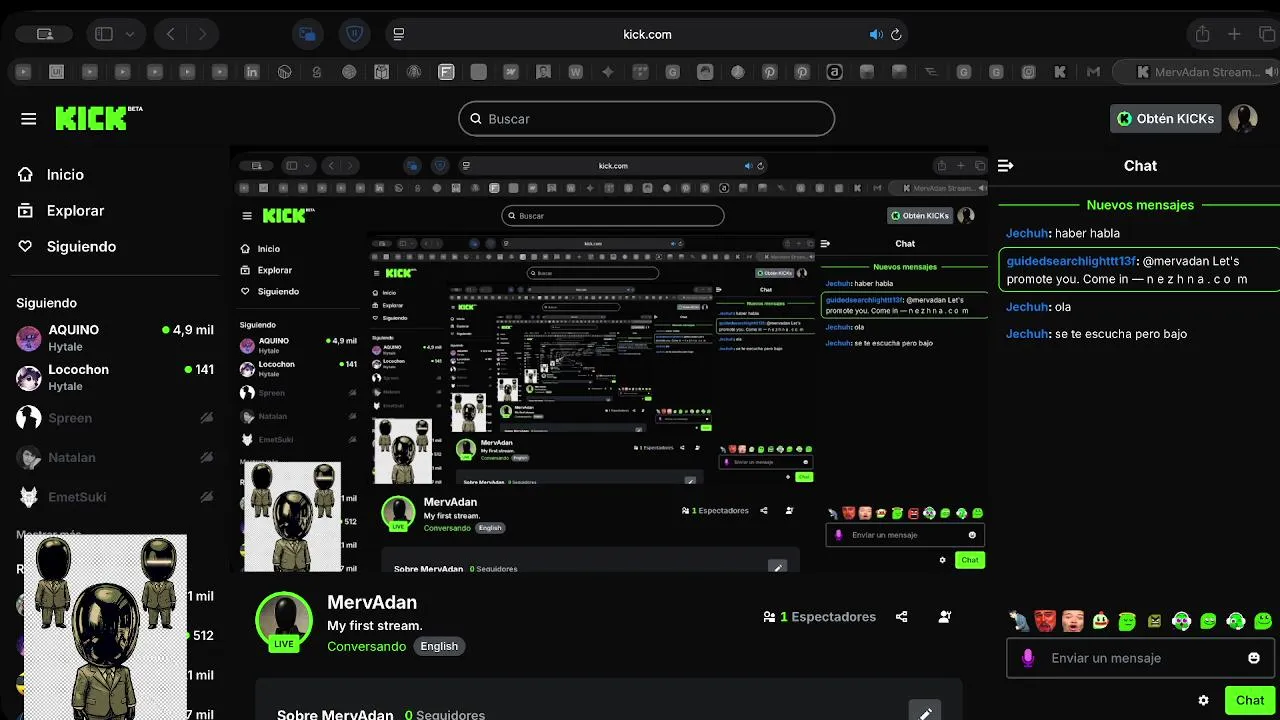This screenshot has width=1280, height=720.
Task: Open the offline Spreen channel
Action: [x=115, y=418]
